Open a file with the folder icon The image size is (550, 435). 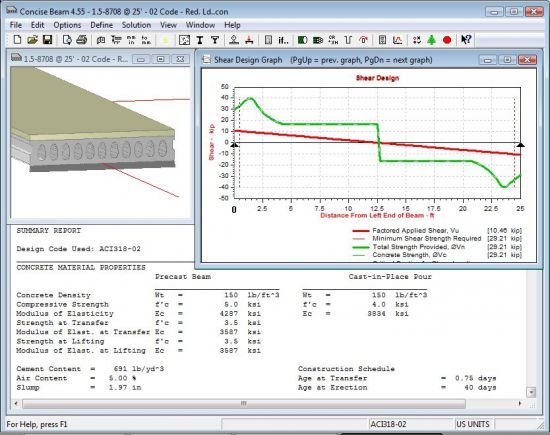[x=32, y=40]
